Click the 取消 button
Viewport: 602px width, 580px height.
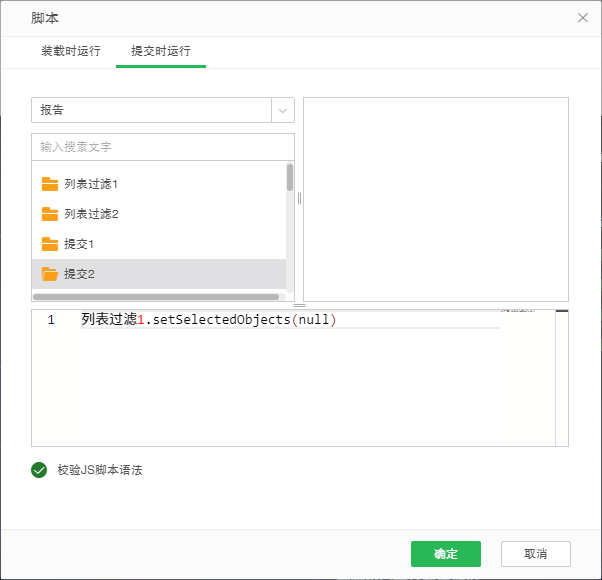click(x=536, y=554)
